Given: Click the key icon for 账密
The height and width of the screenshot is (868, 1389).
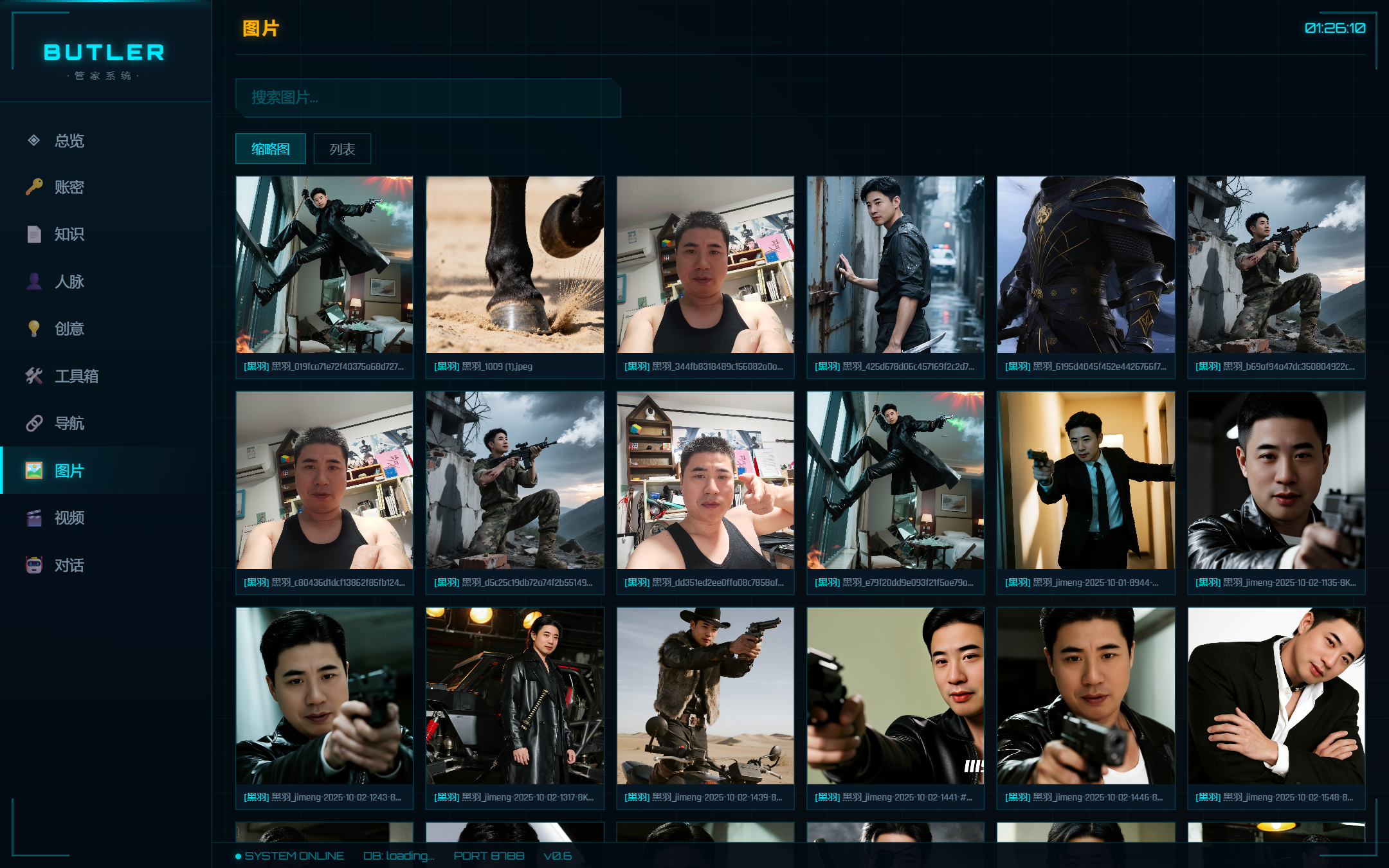Looking at the screenshot, I should click(34, 187).
